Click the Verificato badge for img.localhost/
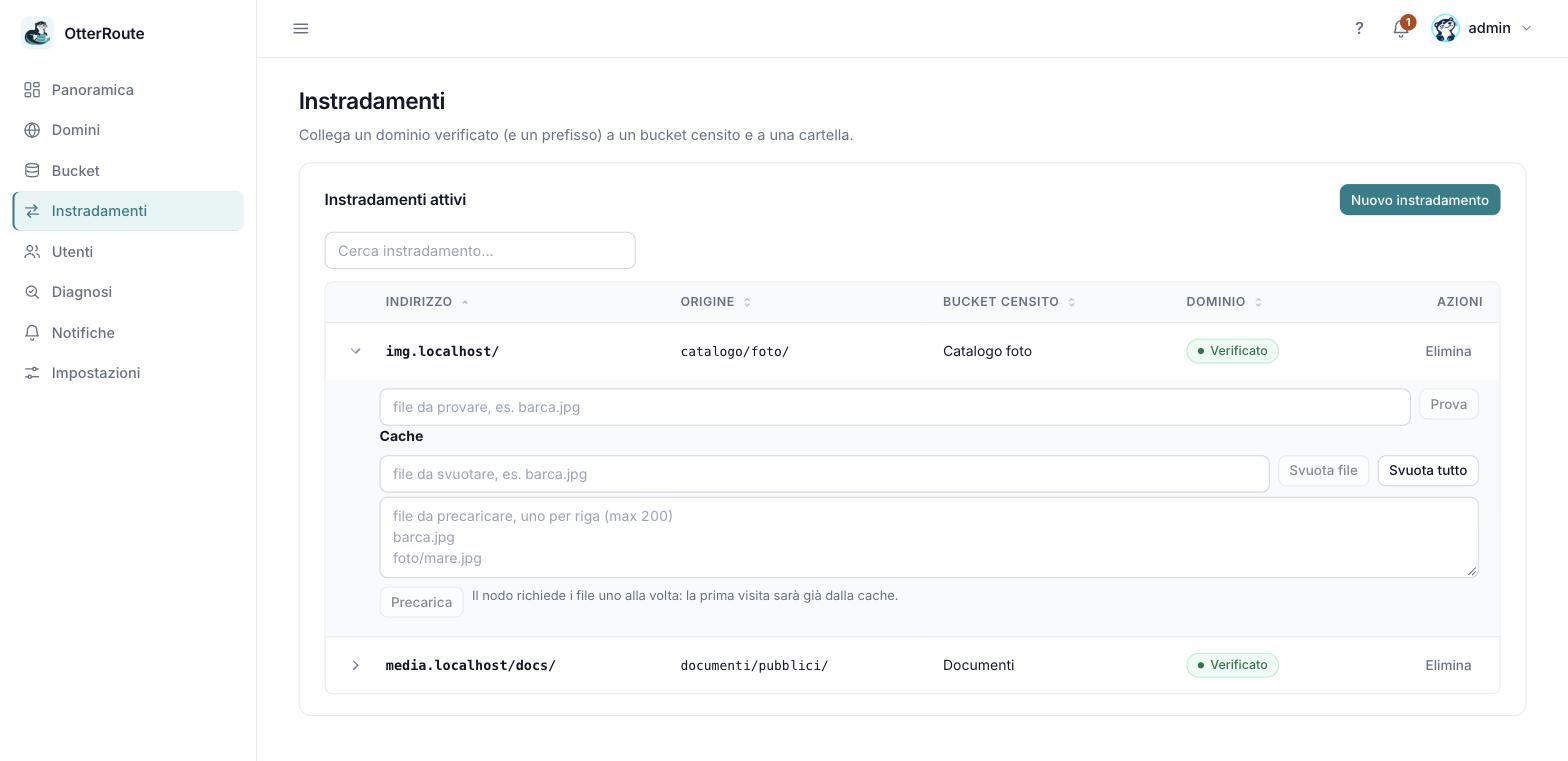Screen dimensions: 1568x761 coord(1232,351)
